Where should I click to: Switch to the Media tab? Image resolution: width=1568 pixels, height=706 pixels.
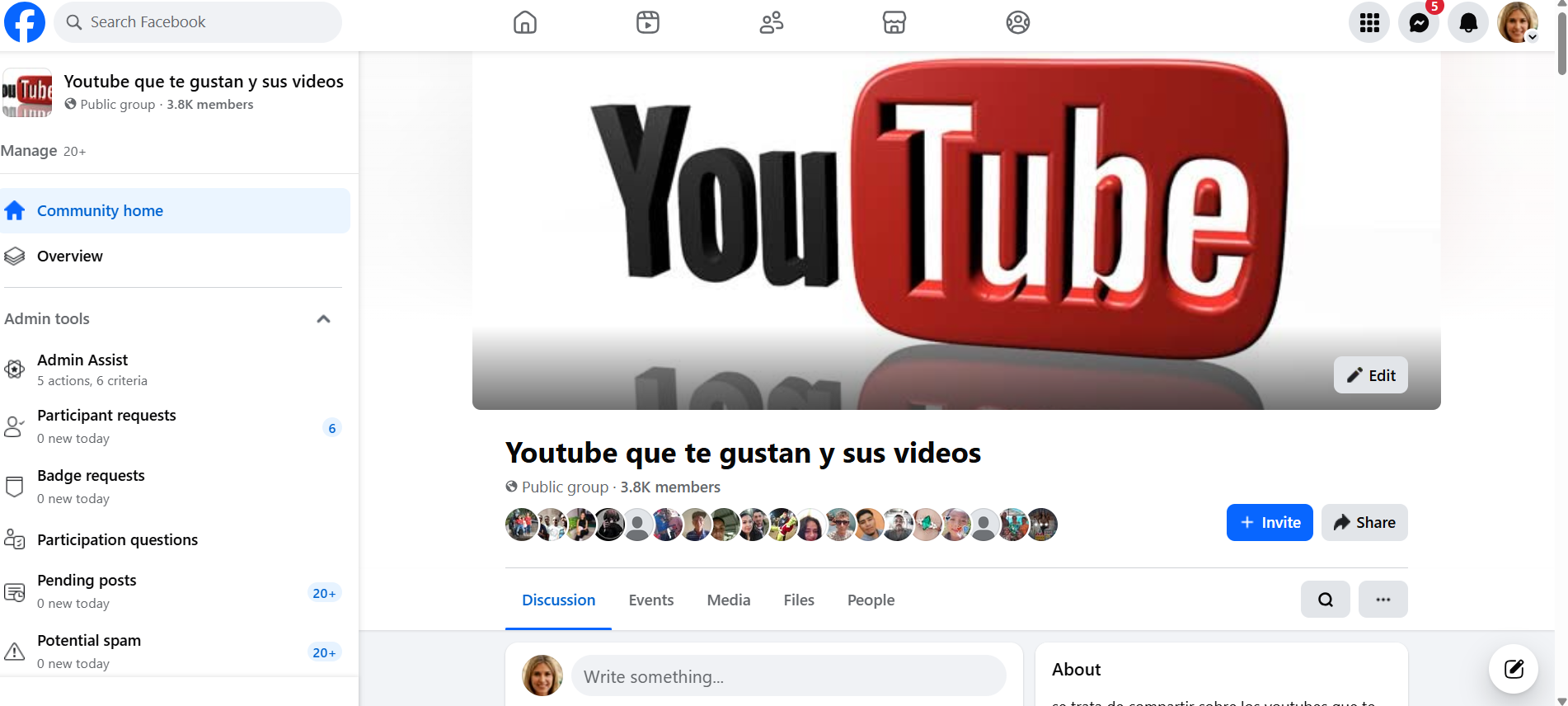click(729, 600)
